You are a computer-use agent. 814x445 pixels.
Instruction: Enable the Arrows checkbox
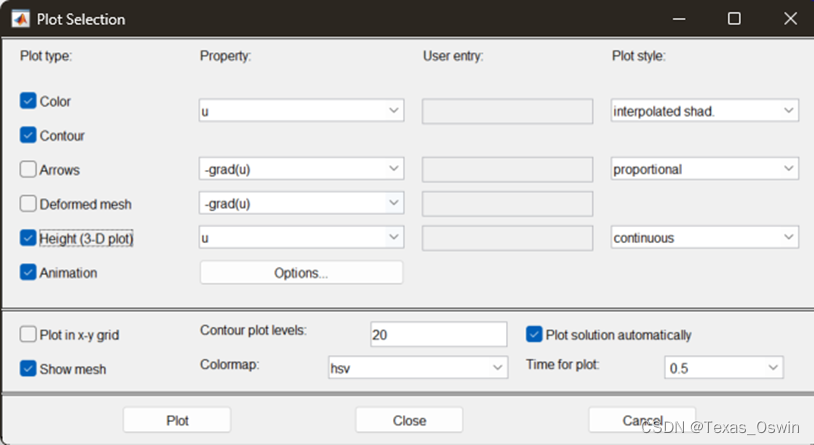(28, 169)
